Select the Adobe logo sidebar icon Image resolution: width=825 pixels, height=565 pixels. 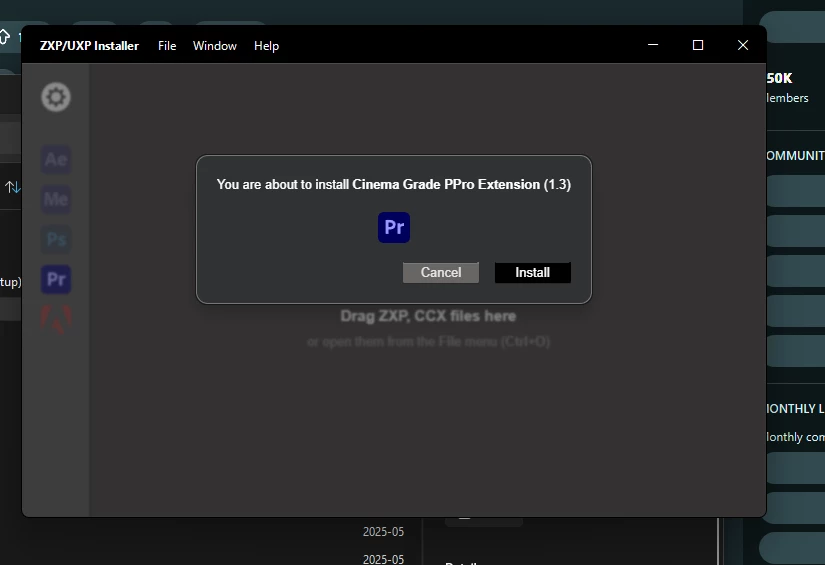point(56,319)
